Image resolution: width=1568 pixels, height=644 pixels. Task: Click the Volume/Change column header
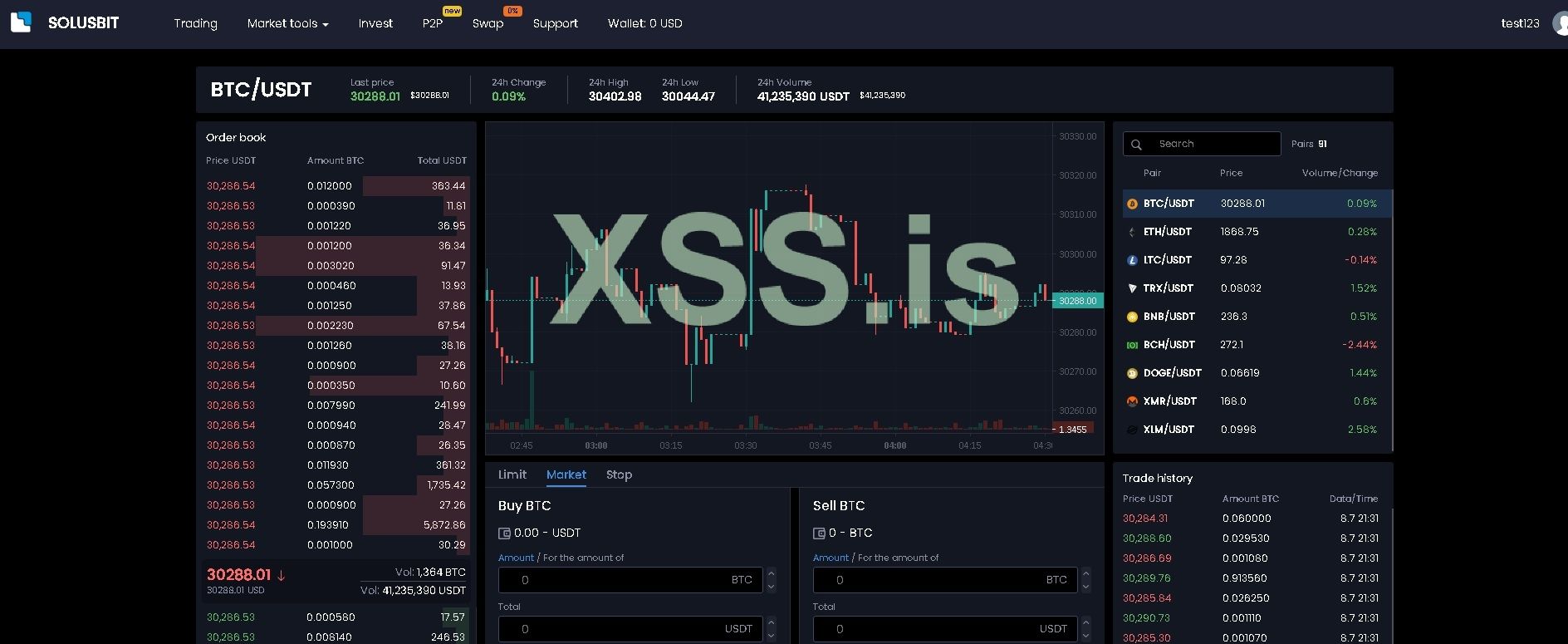tap(1340, 173)
